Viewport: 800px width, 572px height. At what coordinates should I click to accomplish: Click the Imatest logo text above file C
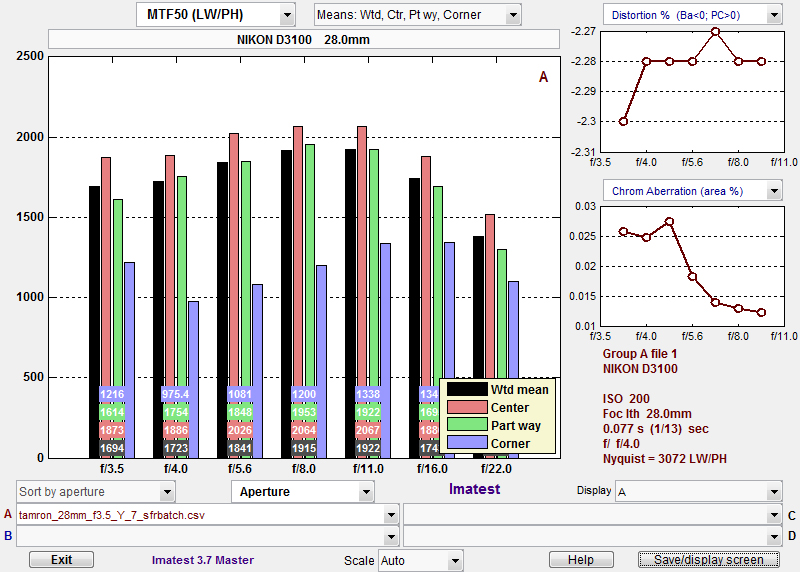pos(474,489)
